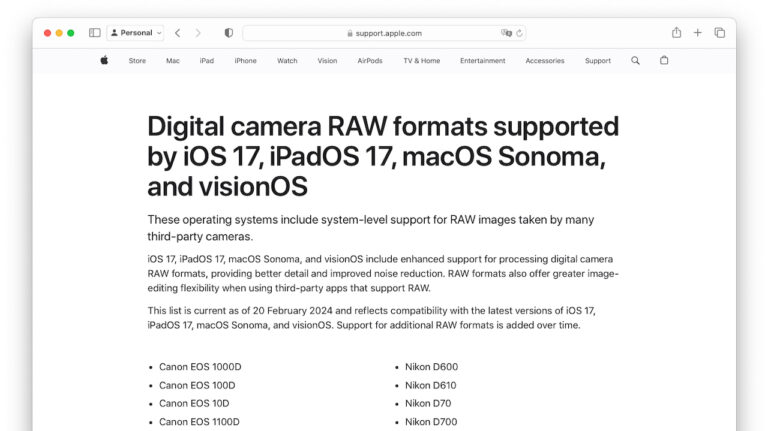Open the AirPods menu item
768x431 pixels.
pos(370,61)
